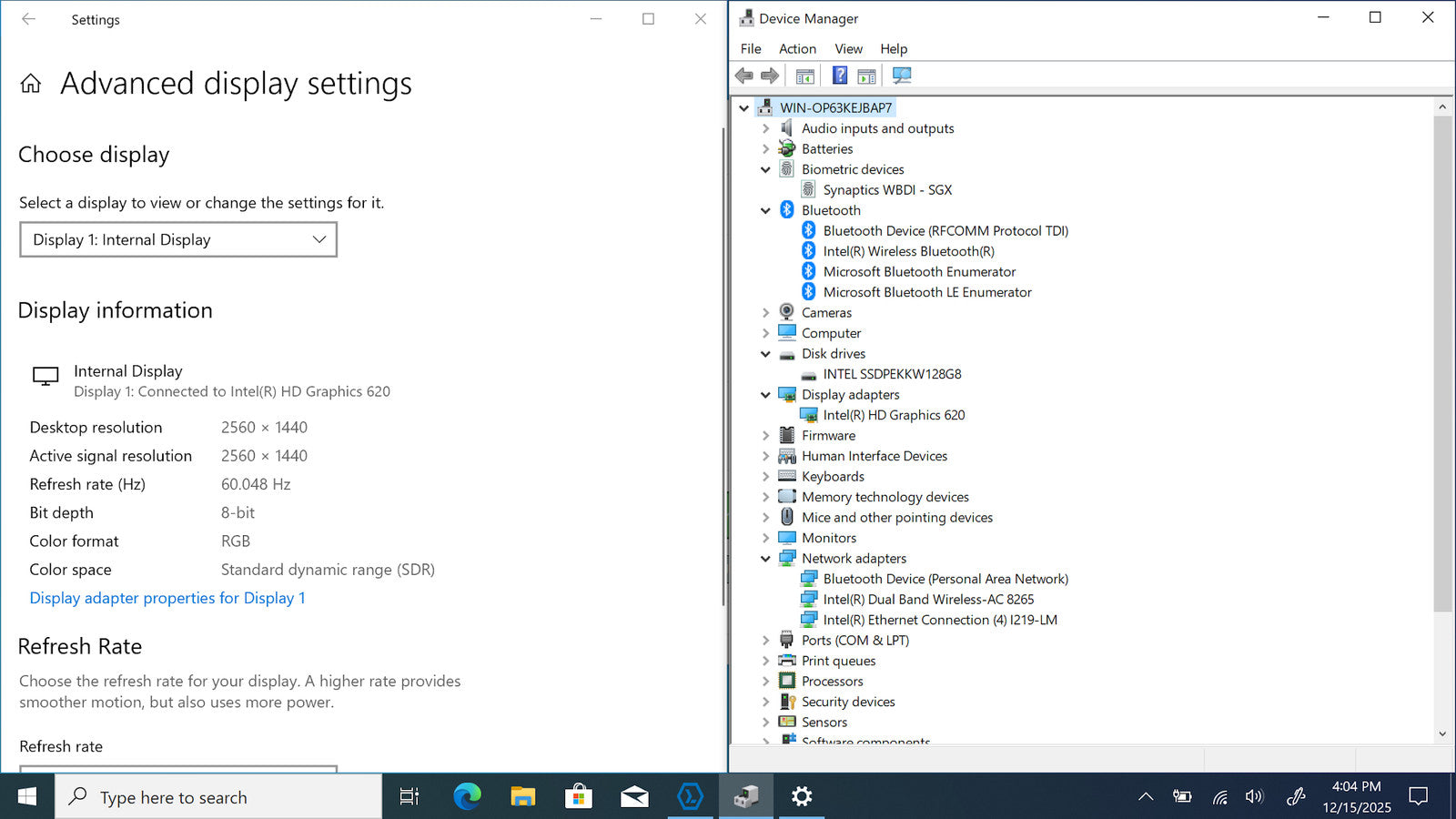The height and width of the screenshot is (819, 1456).
Task: Click Show/Hide Console Tree toolbar icon
Action: coord(804,76)
